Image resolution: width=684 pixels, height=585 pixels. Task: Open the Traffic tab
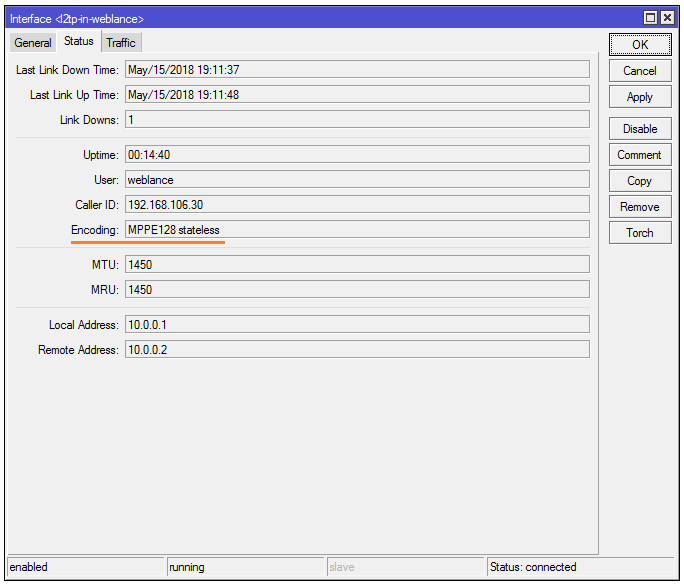point(121,43)
